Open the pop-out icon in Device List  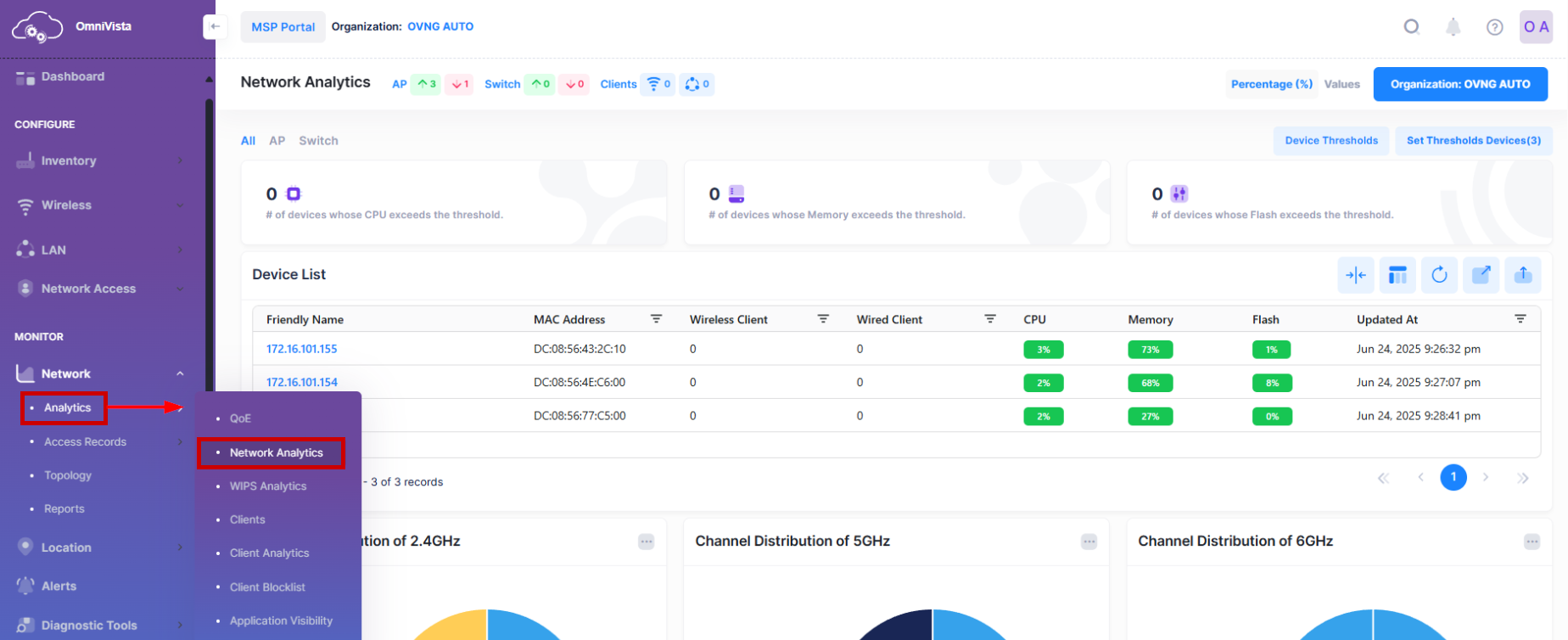pyautogui.click(x=1481, y=275)
